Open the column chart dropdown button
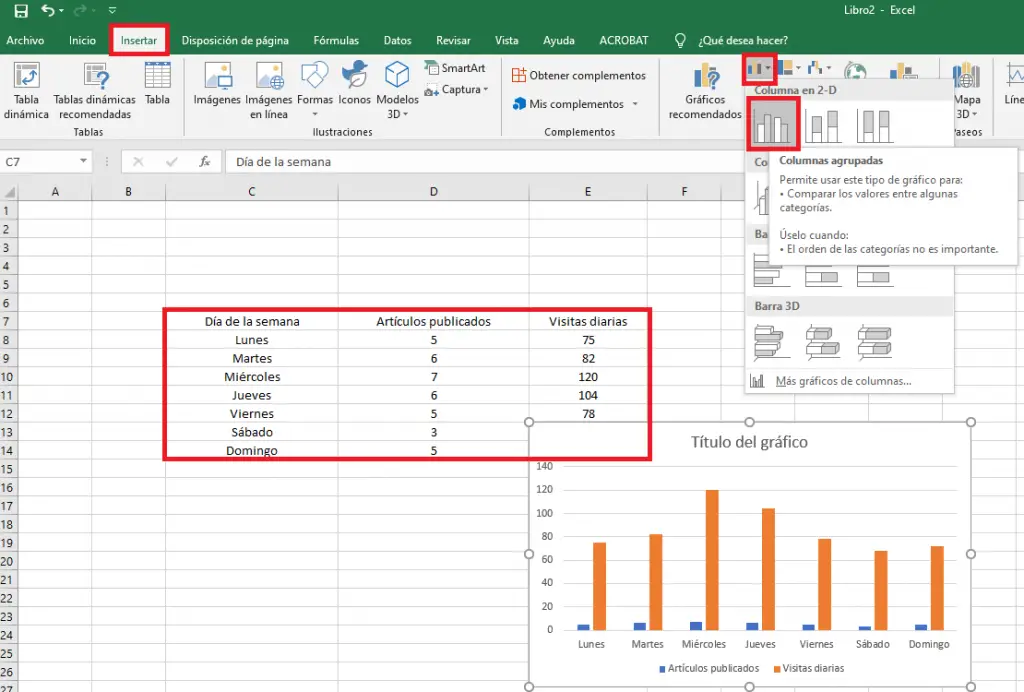The image size is (1024, 692). point(760,69)
